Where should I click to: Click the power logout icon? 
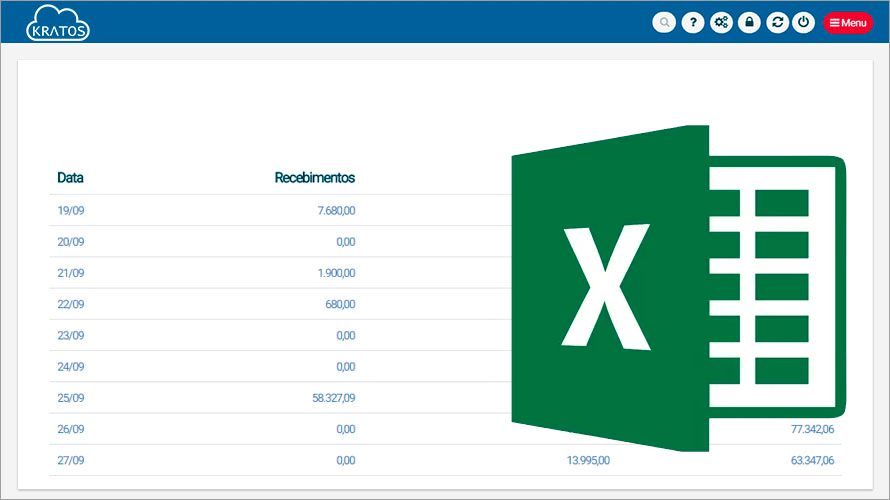coord(803,23)
